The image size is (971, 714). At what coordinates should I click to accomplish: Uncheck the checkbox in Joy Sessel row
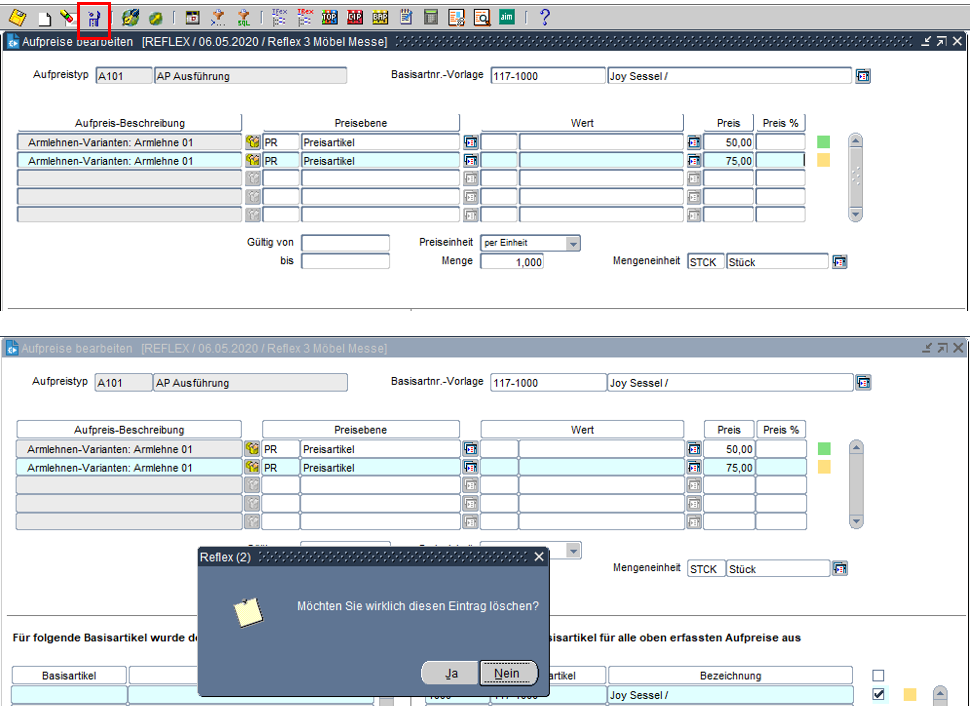pos(879,694)
